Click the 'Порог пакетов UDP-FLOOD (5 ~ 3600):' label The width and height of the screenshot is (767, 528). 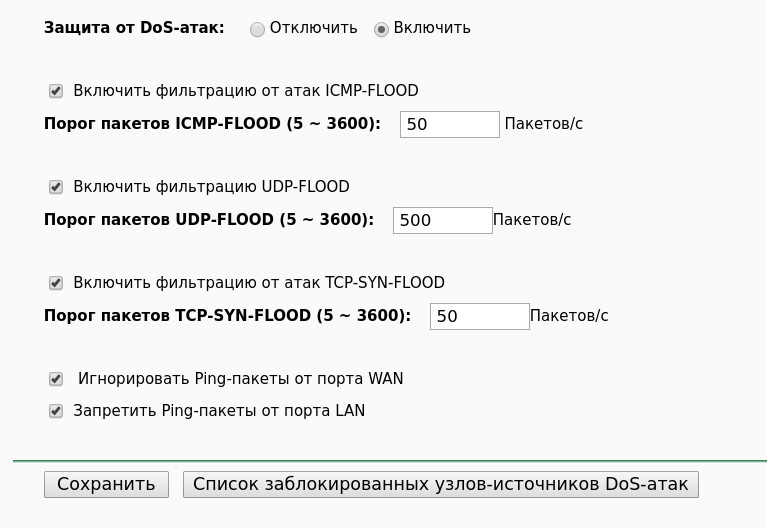[209, 220]
